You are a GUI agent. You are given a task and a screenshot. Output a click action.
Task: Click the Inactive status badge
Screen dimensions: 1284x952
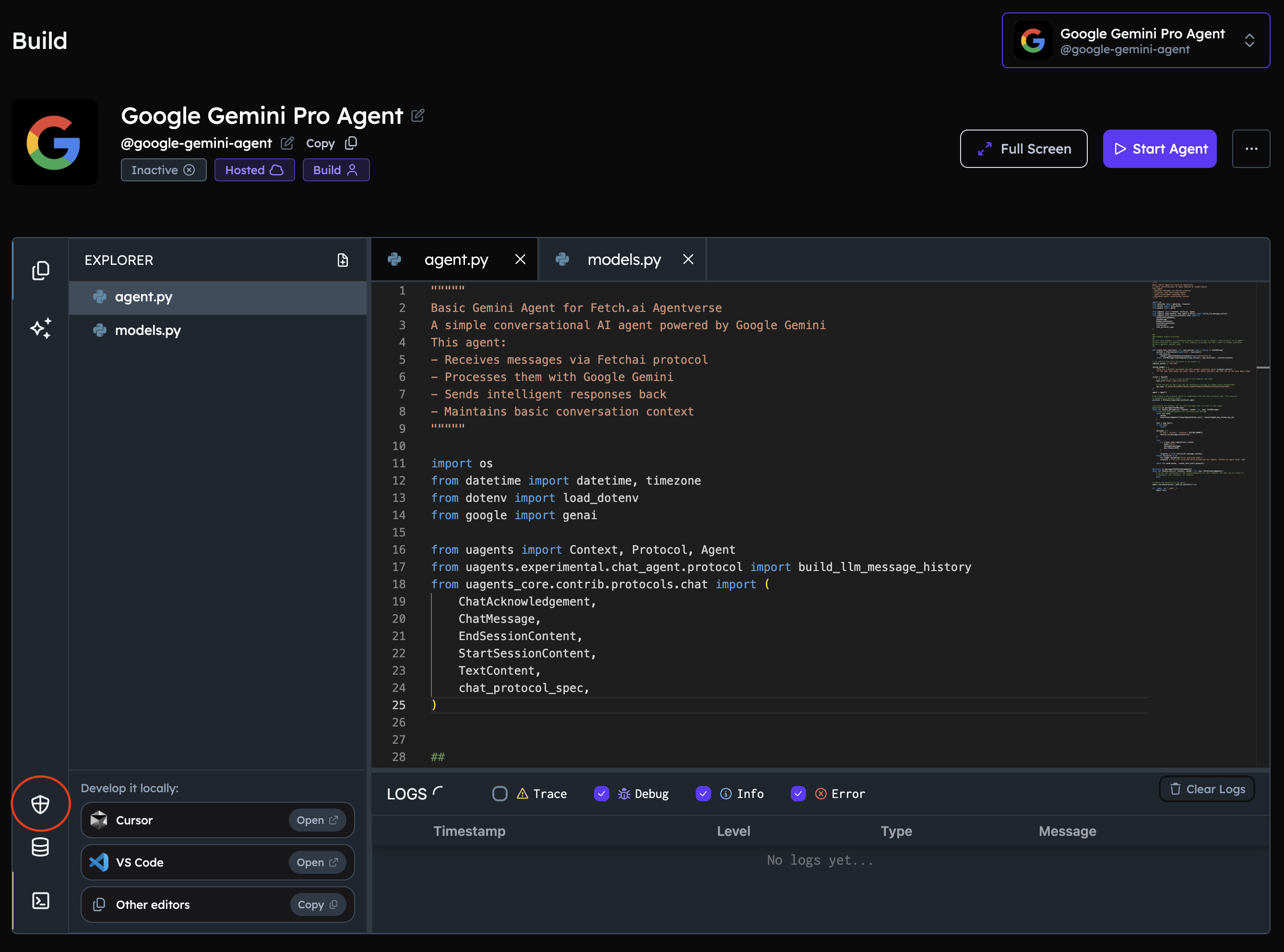pyautogui.click(x=164, y=170)
